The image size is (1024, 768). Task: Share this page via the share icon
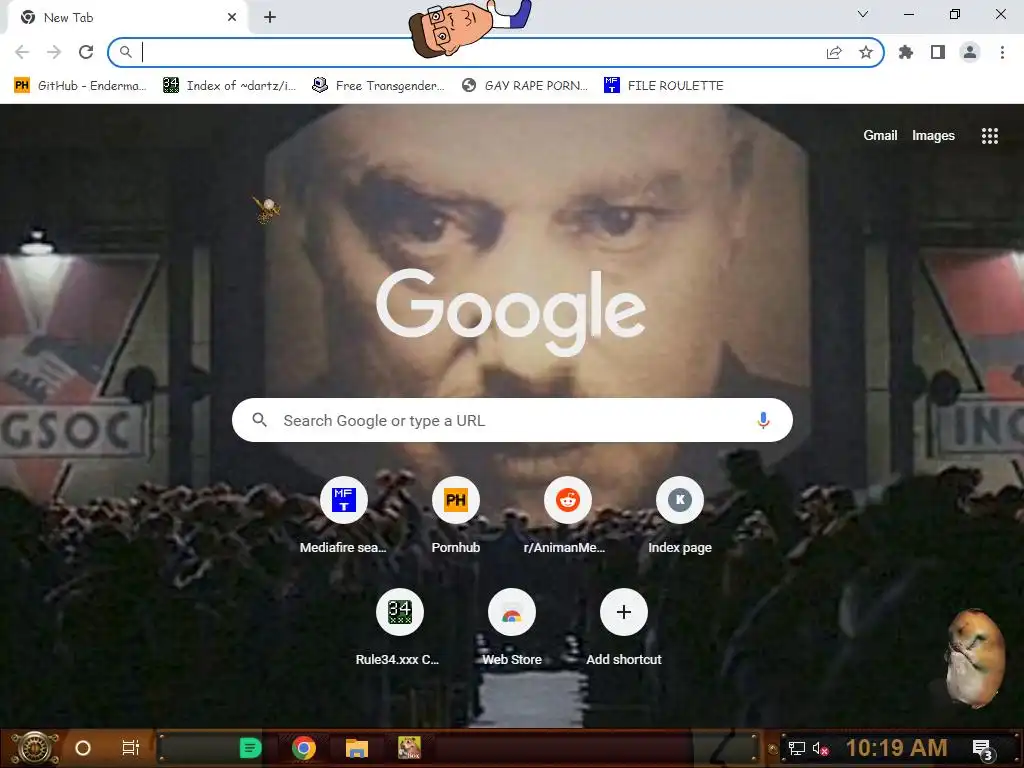point(834,52)
